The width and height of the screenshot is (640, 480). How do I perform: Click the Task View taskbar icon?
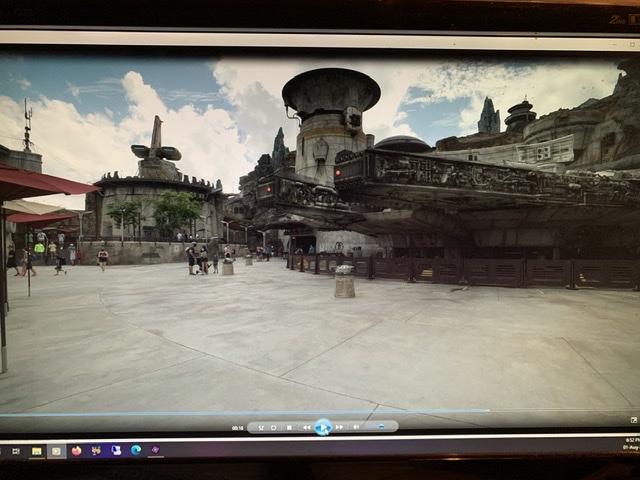click(15, 451)
